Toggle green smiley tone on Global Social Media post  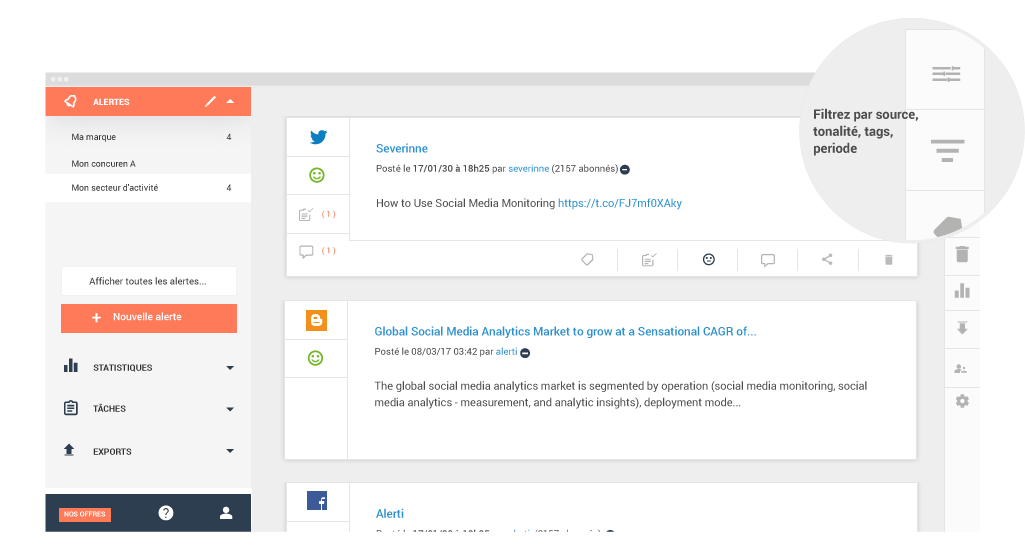pos(316,358)
